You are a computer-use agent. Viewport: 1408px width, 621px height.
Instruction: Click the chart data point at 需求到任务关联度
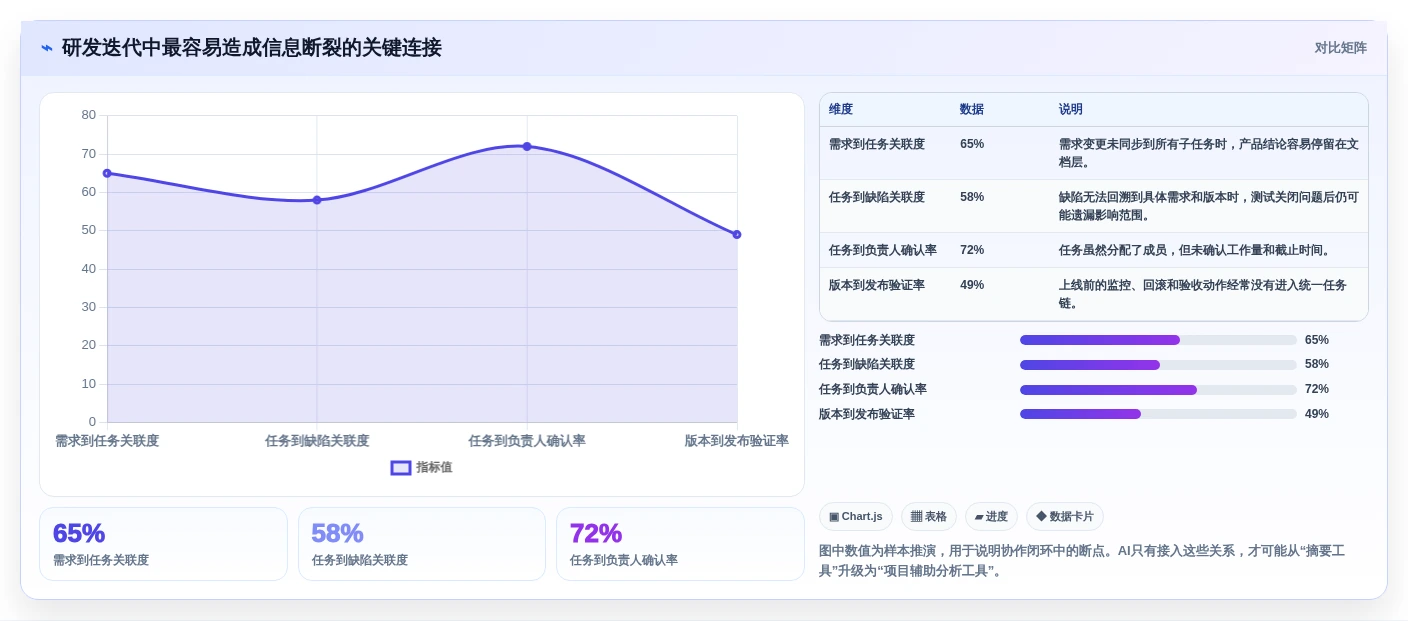107,173
